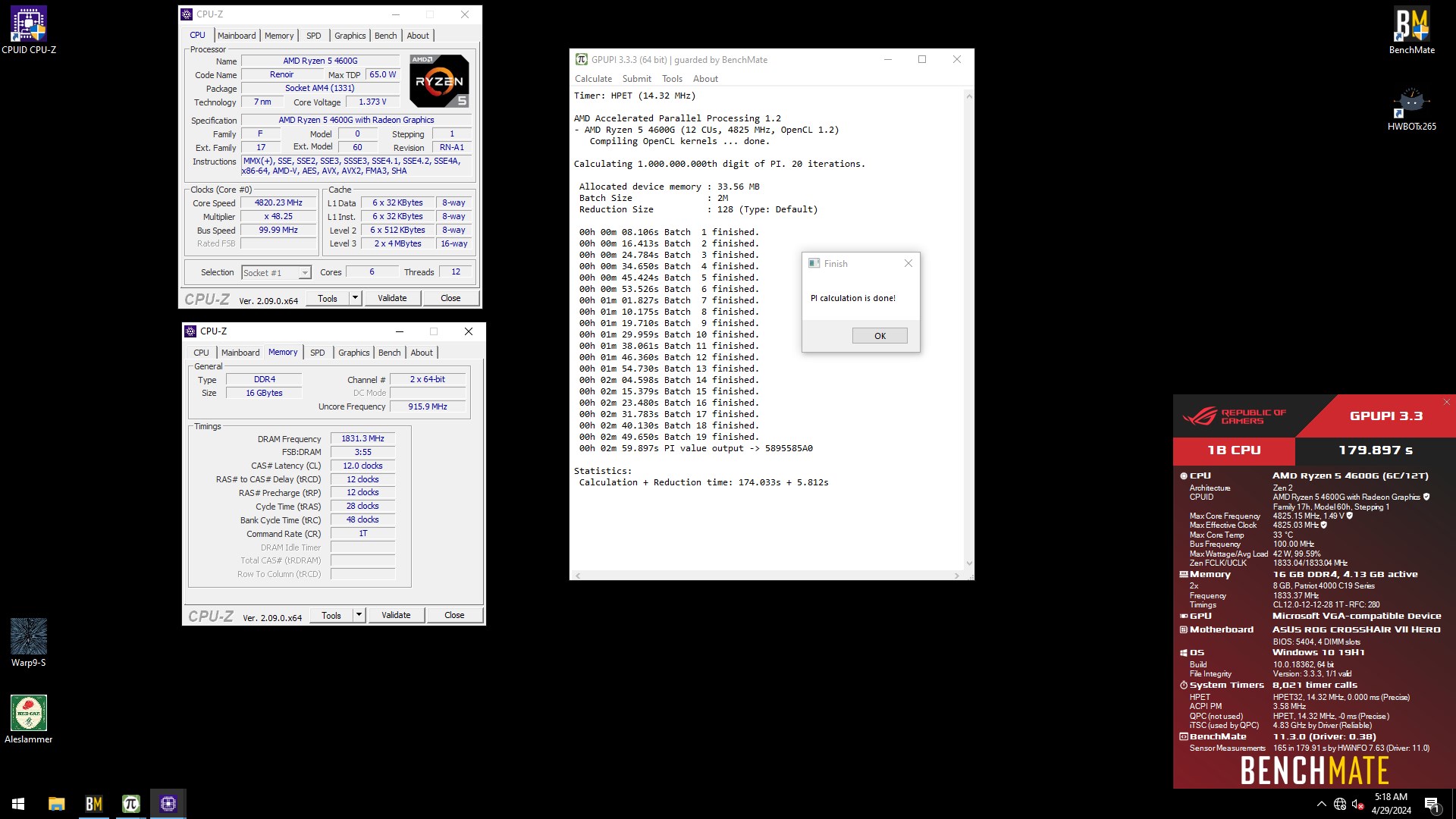Click the muted volume tray icon
The width and height of the screenshot is (1456, 819).
point(1358,804)
